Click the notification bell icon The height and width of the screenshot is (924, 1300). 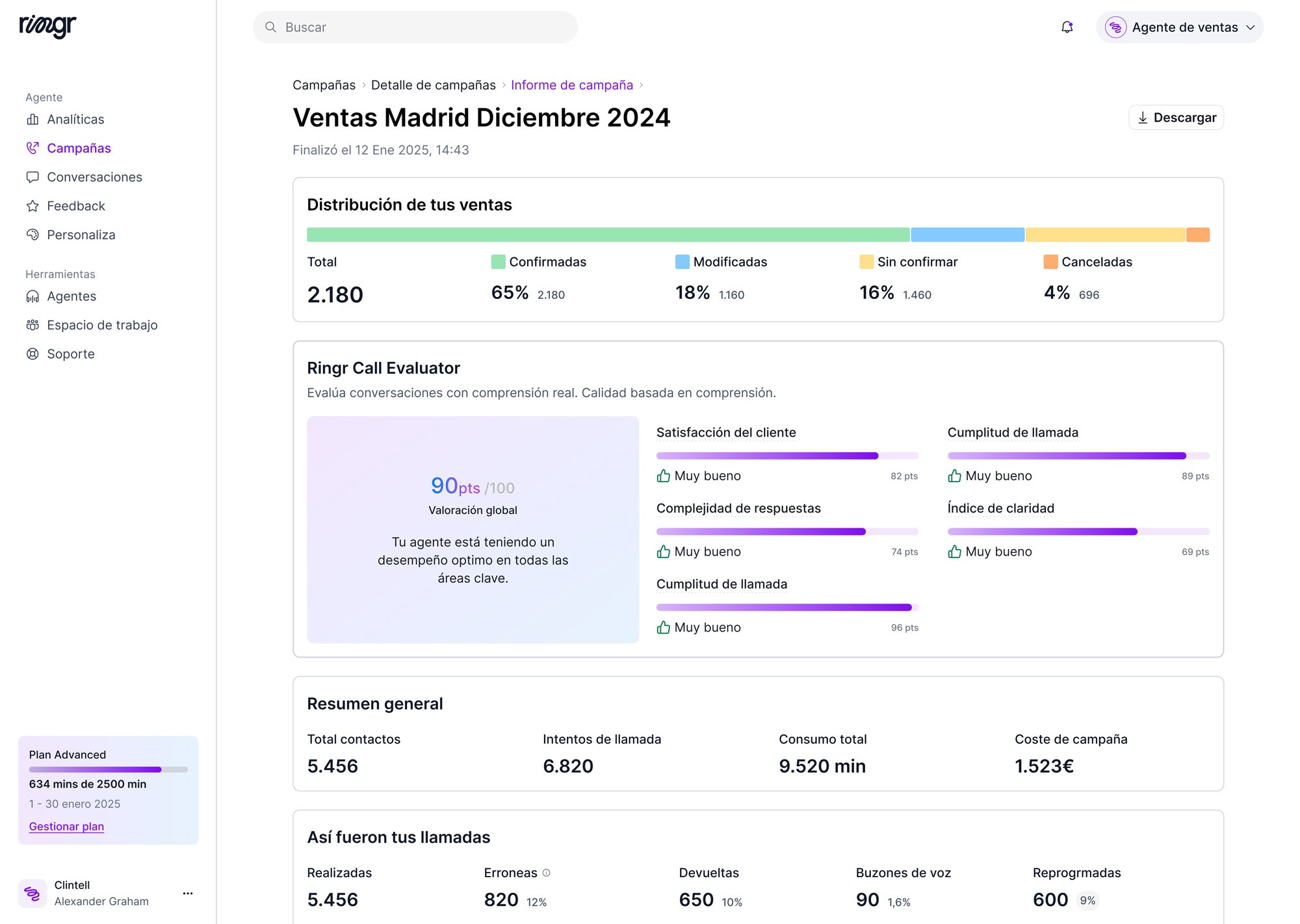[1067, 27]
